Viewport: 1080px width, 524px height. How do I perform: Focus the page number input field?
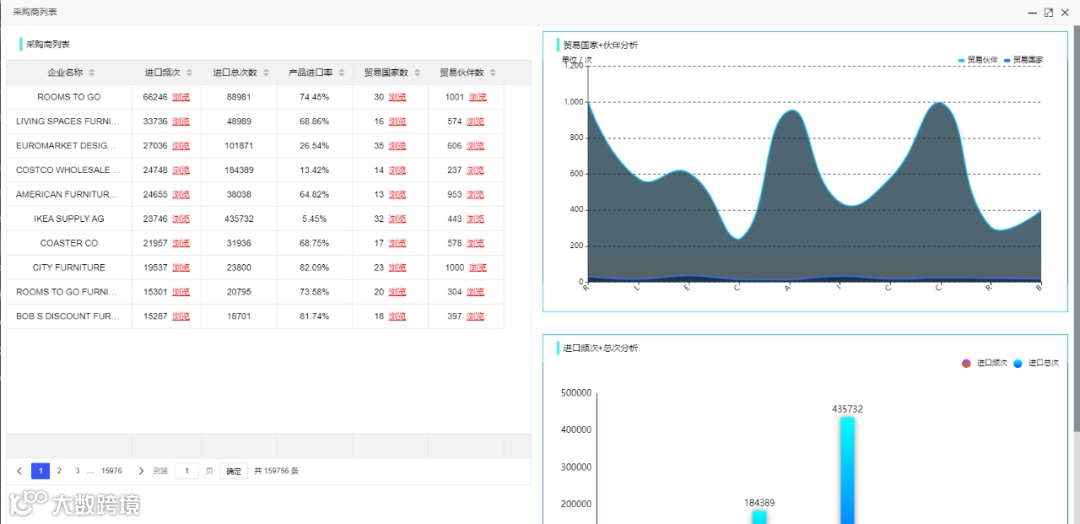coord(187,471)
